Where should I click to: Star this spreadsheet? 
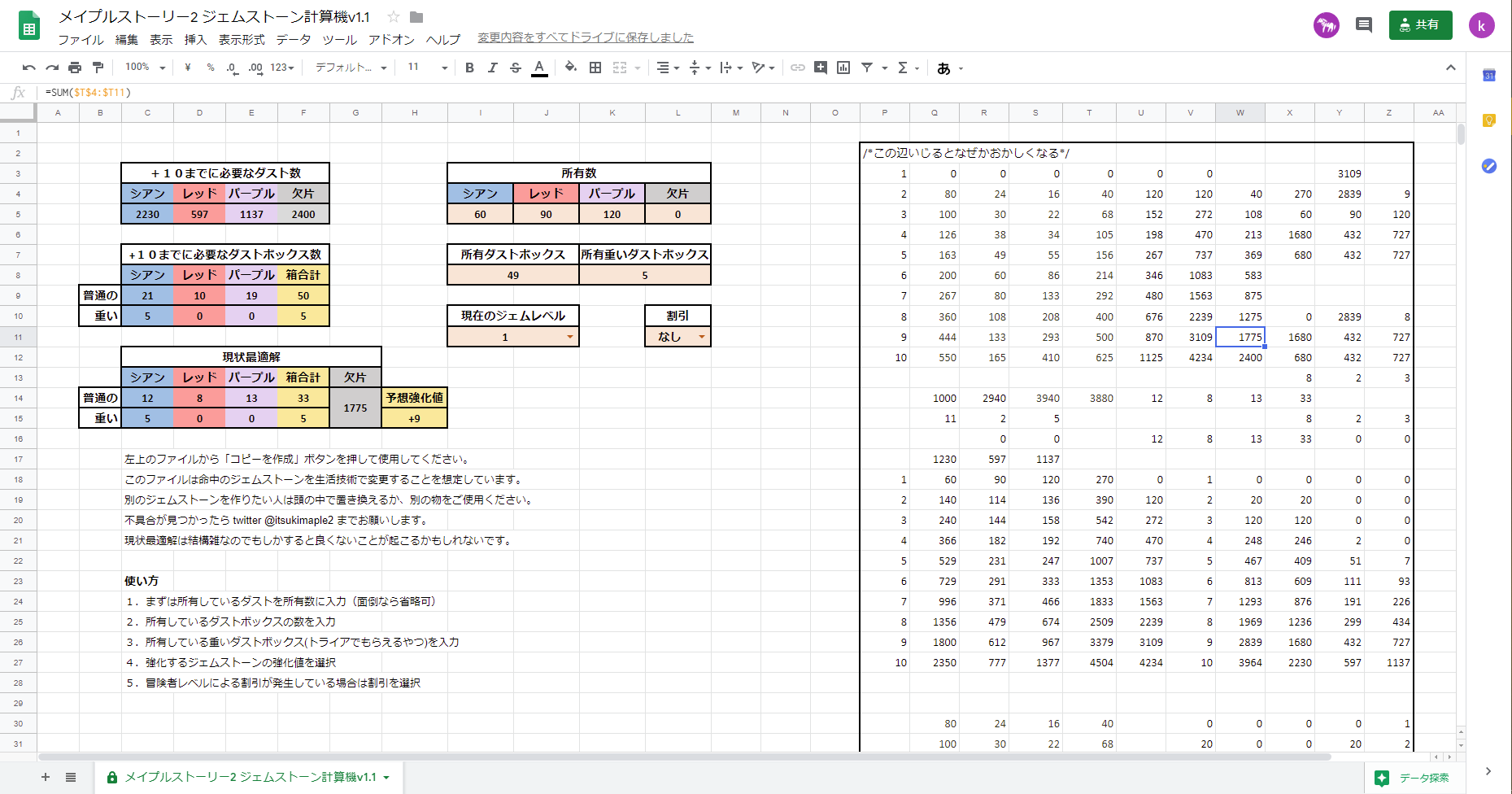pos(394,17)
